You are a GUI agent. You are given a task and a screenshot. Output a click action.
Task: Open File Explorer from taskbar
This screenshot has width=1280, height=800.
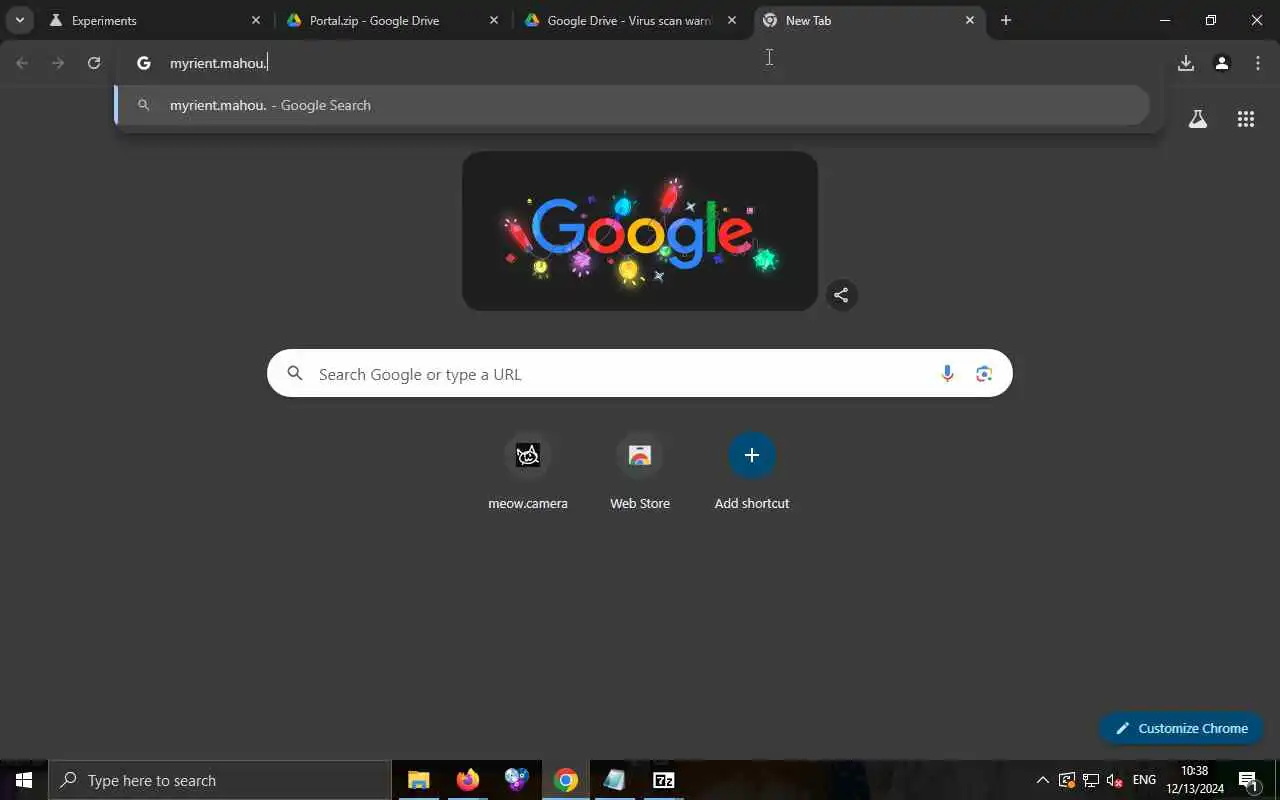tap(419, 780)
